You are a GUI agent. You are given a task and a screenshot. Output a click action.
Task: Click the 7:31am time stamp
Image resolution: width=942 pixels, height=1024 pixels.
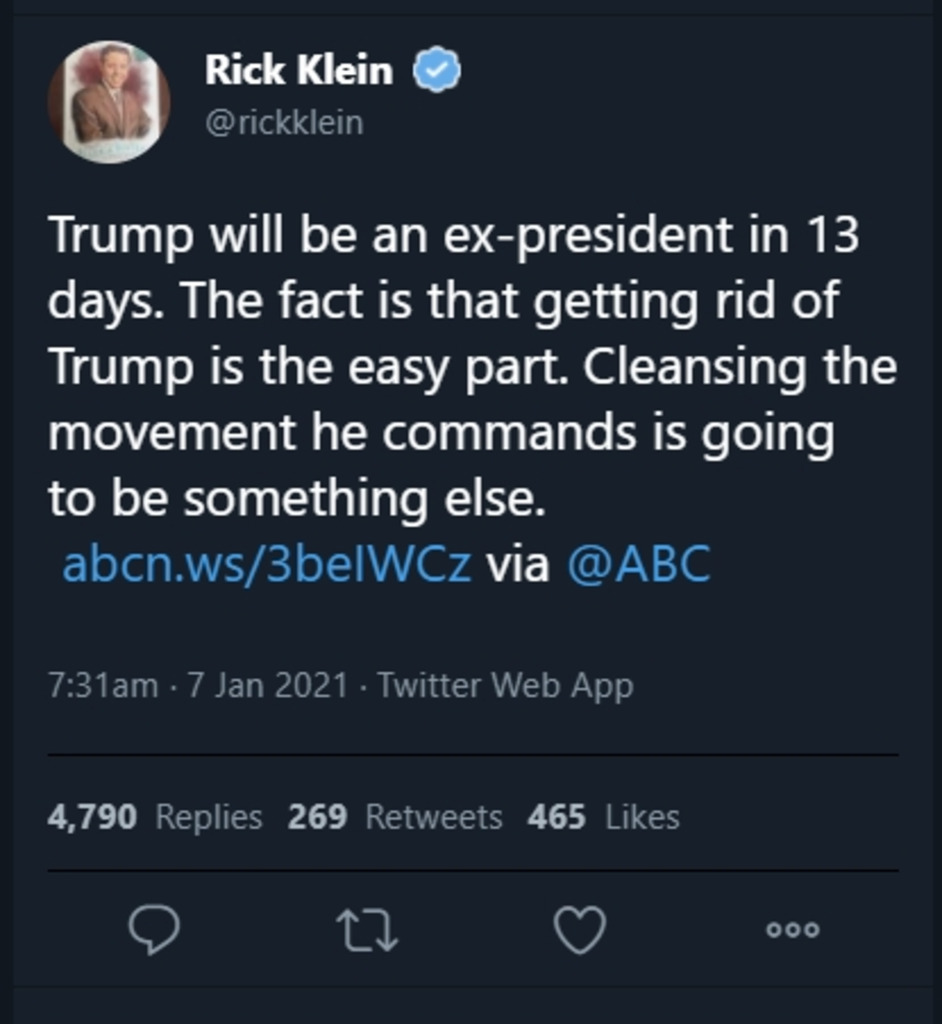pos(102,686)
